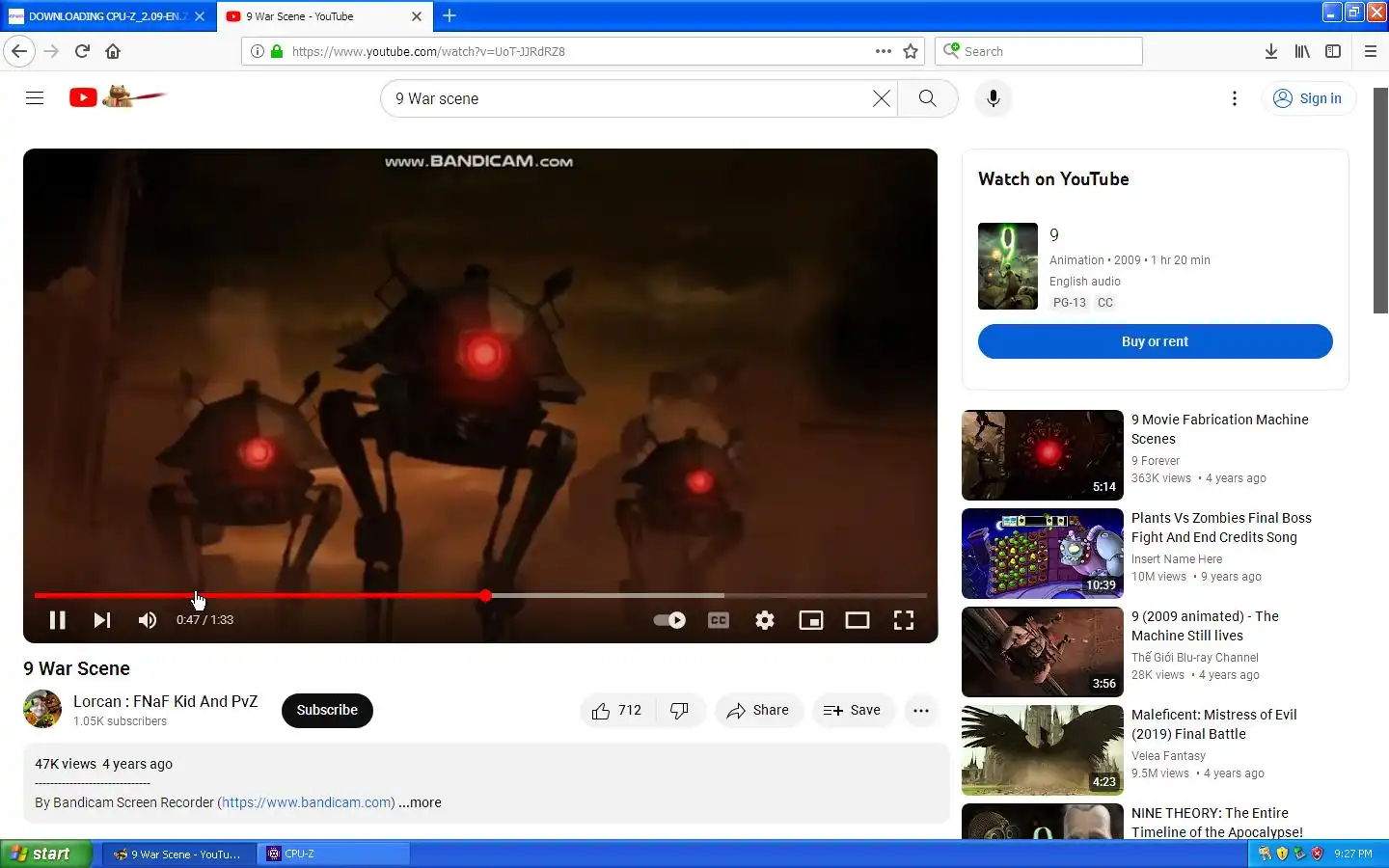Go forward in browser

click(51, 51)
